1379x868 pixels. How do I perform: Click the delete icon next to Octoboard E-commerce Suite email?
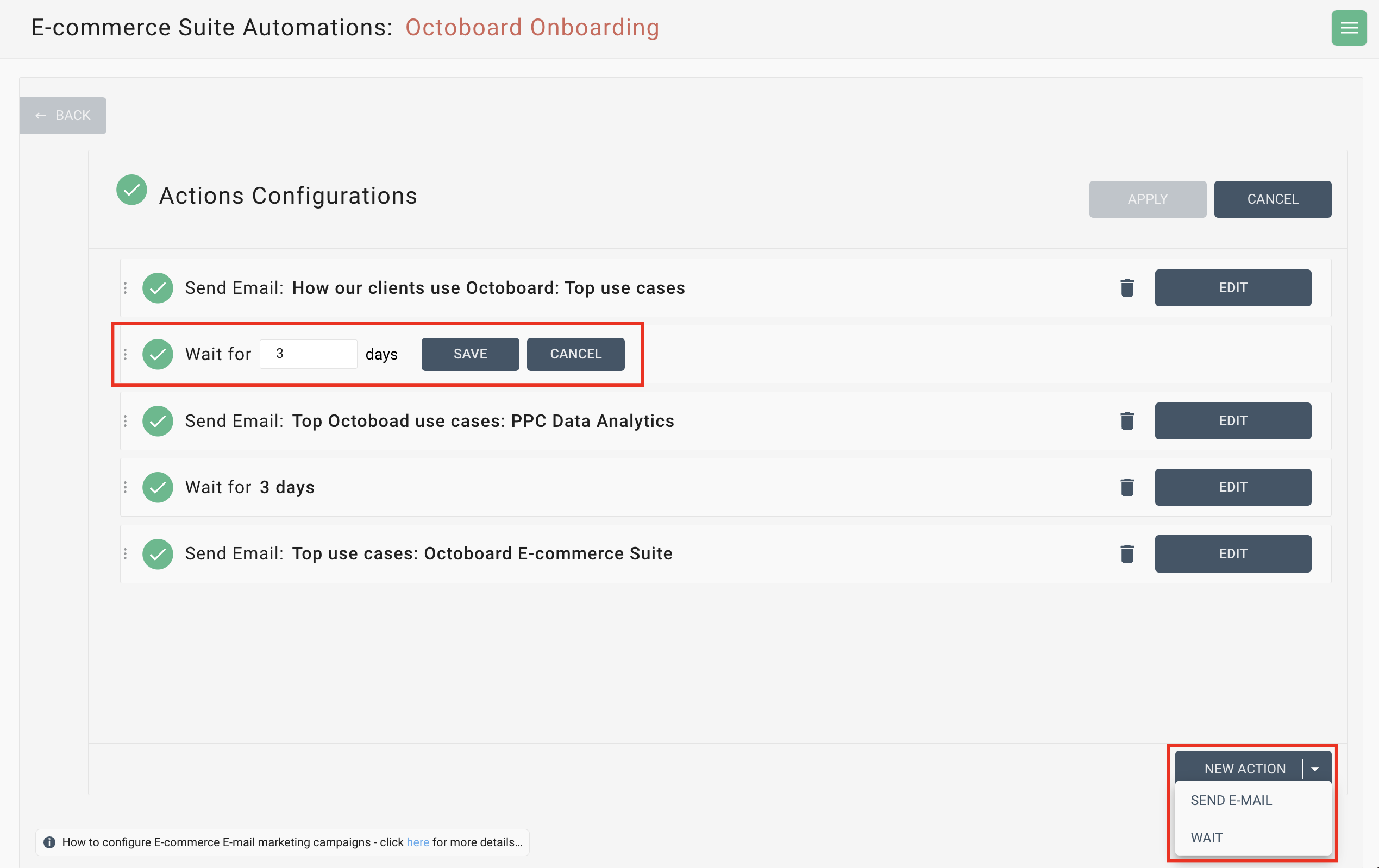(1127, 553)
